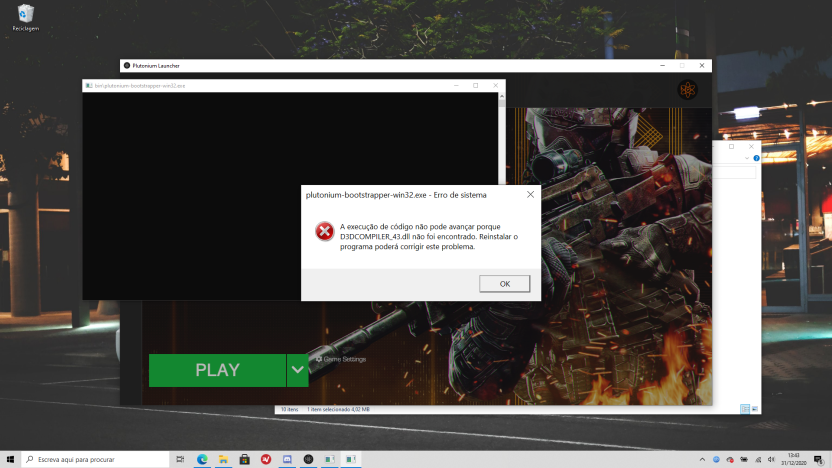Open Discord from the taskbar
The width and height of the screenshot is (832, 468).
point(287,459)
